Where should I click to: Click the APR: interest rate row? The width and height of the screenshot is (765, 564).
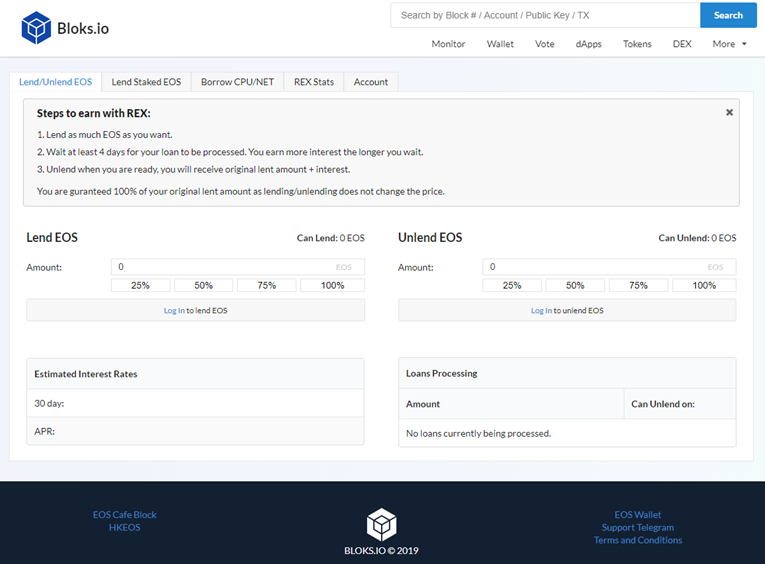click(195, 431)
